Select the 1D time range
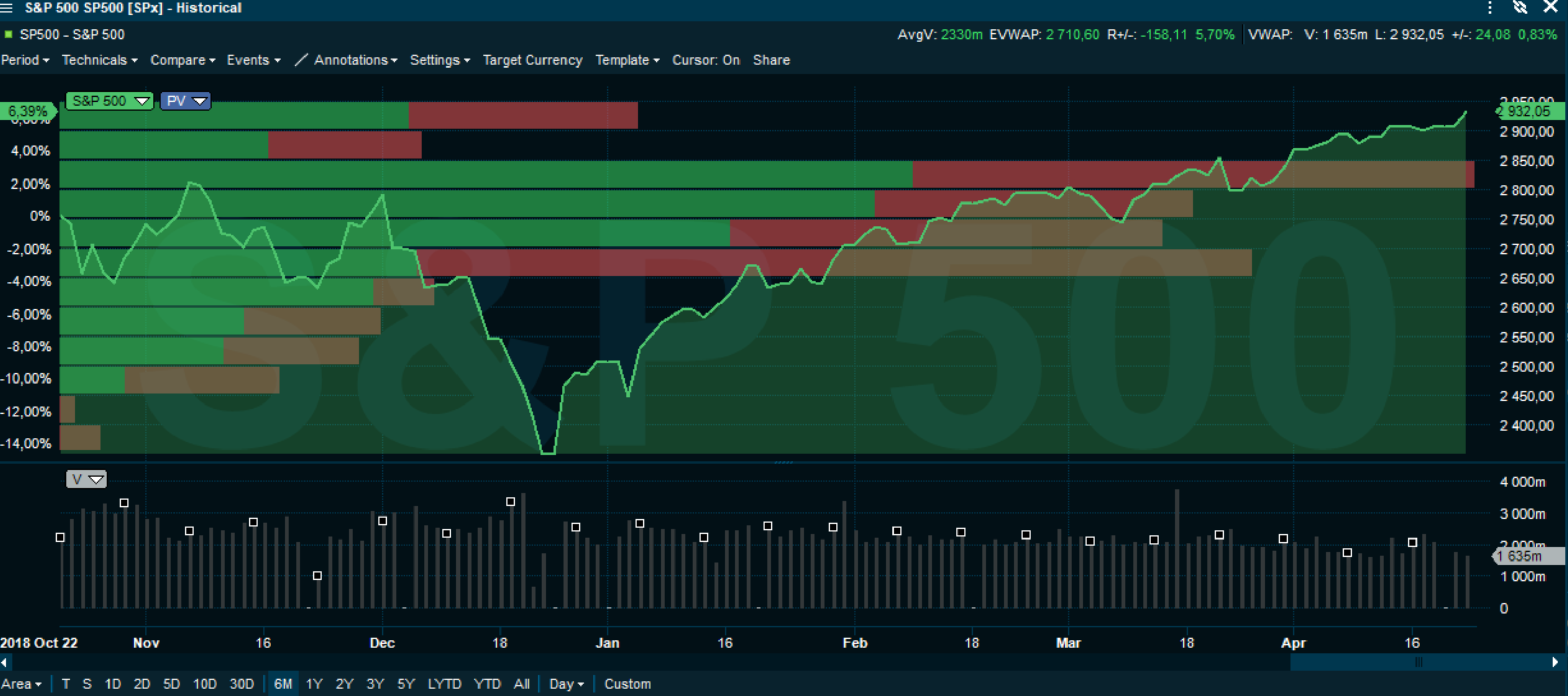Viewport: 1568px width, 696px height. [x=113, y=684]
